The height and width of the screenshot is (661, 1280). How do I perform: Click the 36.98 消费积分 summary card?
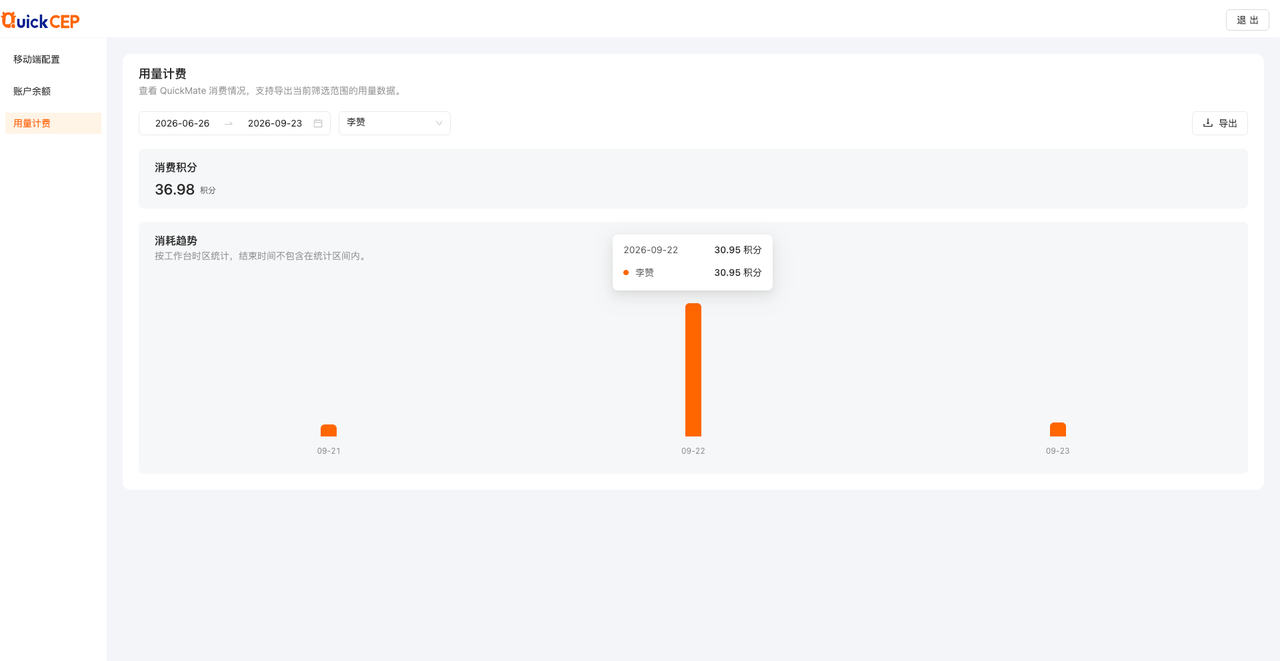coord(693,179)
